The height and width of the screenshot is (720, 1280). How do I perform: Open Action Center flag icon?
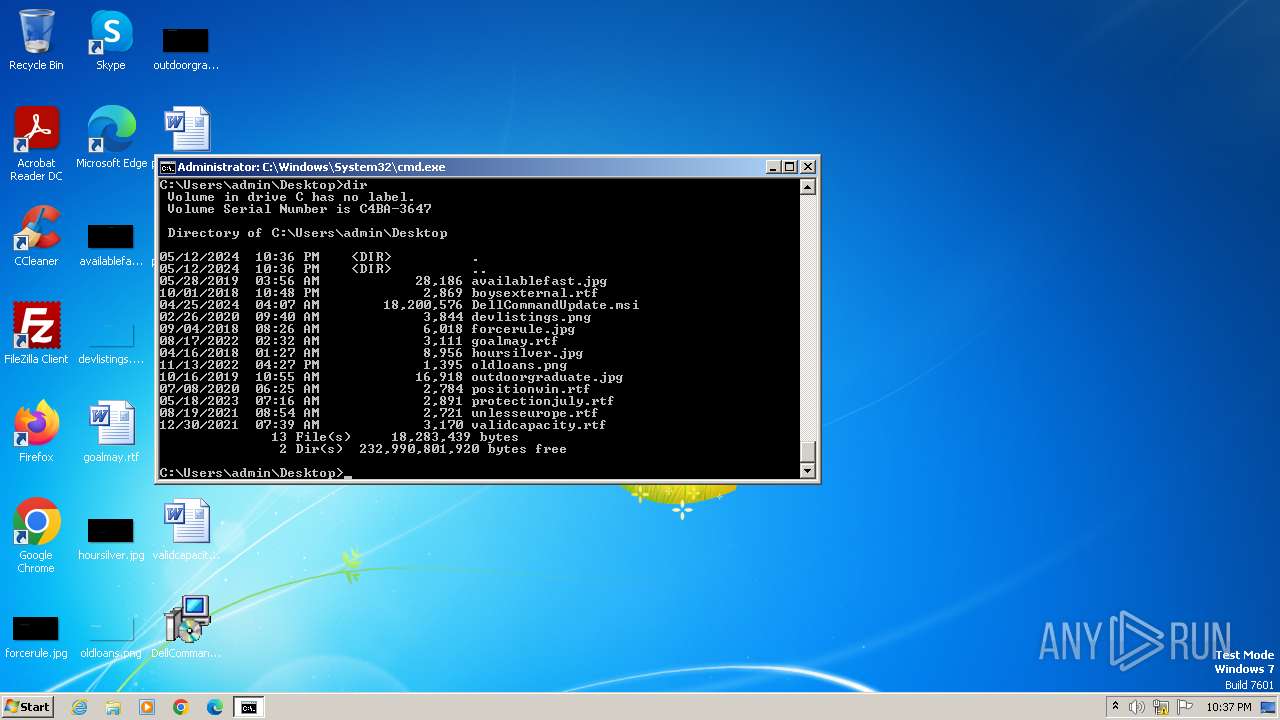[x=1185, y=707]
